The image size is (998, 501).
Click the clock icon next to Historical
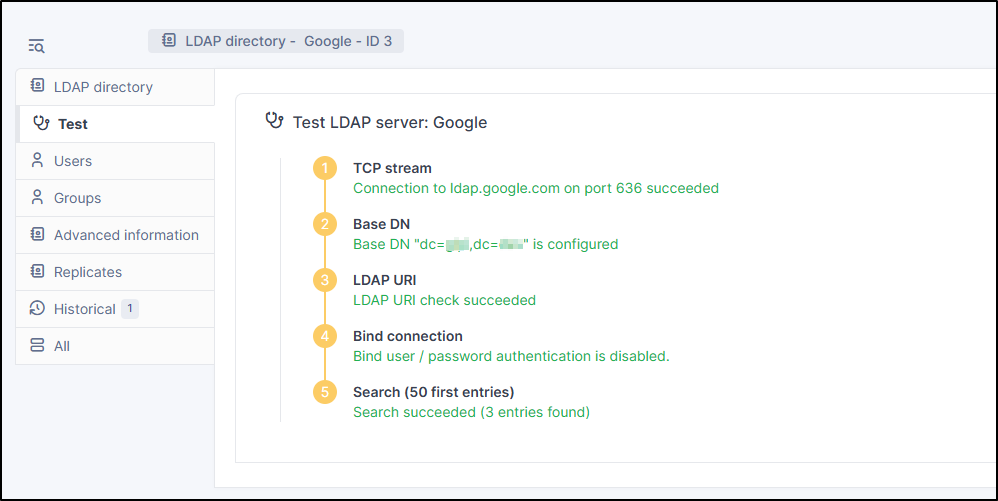pos(38,309)
